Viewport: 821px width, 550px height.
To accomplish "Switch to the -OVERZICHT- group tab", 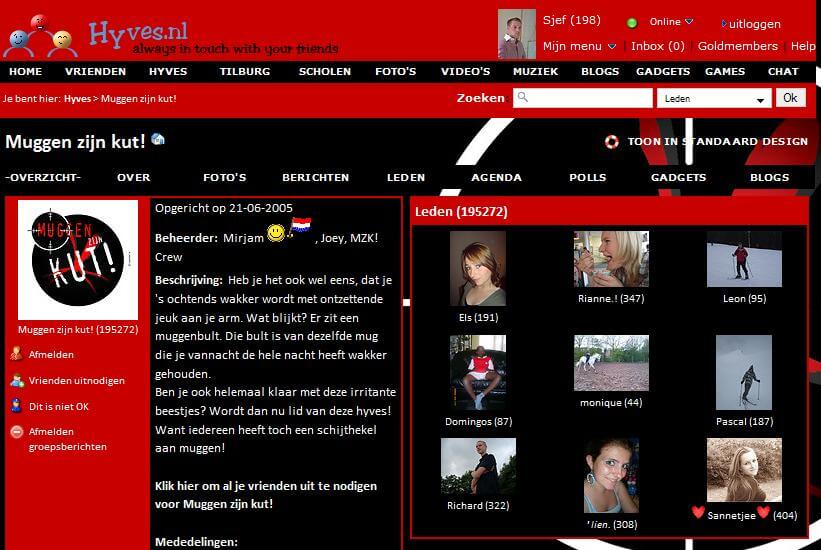I will [x=43, y=177].
